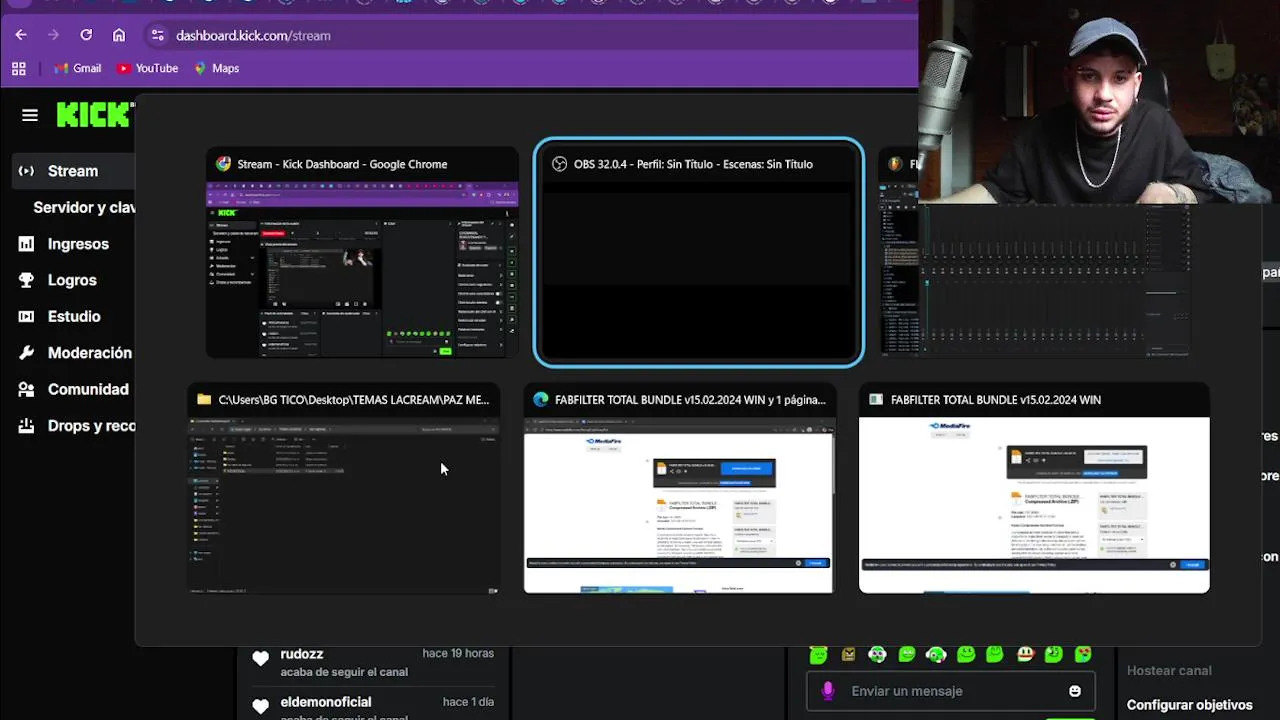Click the Stream icon in the Kick sidebar
This screenshot has width=1280, height=720.
coord(27,171)
